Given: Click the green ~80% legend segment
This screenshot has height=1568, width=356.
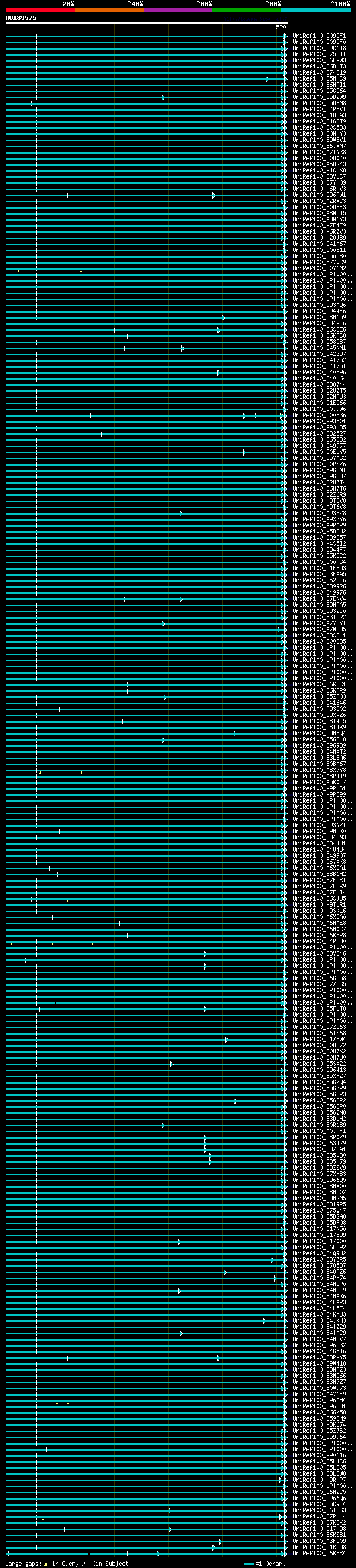Looking at the screenshot, I should (x=246, y=10).
